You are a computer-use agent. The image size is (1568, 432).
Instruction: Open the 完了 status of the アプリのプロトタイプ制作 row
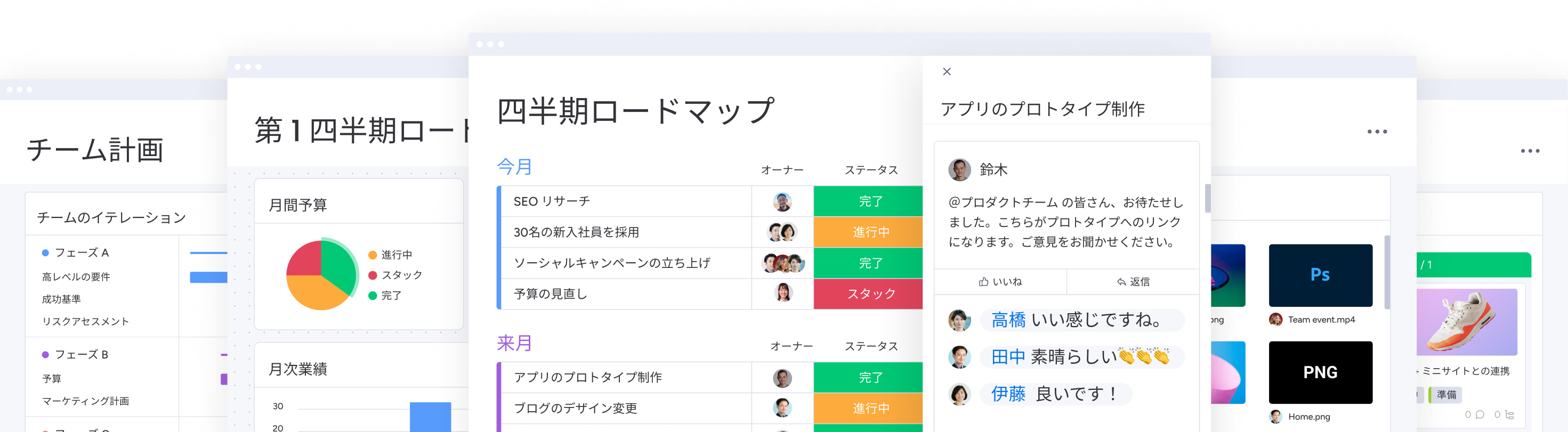coord(868,377)
